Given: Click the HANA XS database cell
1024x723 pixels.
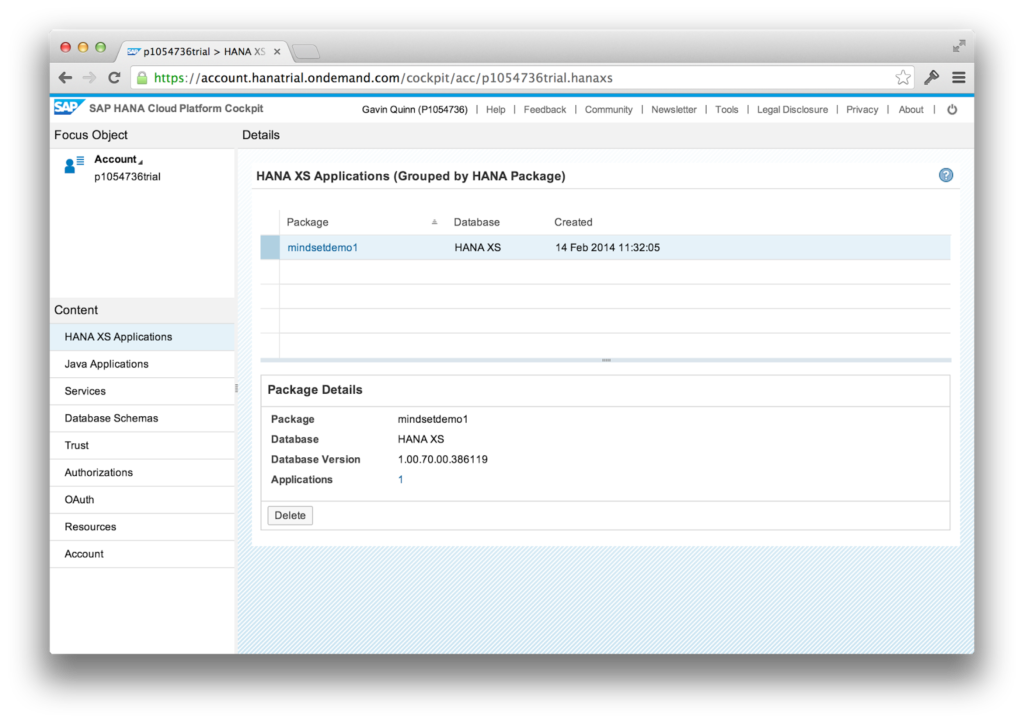Looking at the screenshot, I should pos(478,248).
